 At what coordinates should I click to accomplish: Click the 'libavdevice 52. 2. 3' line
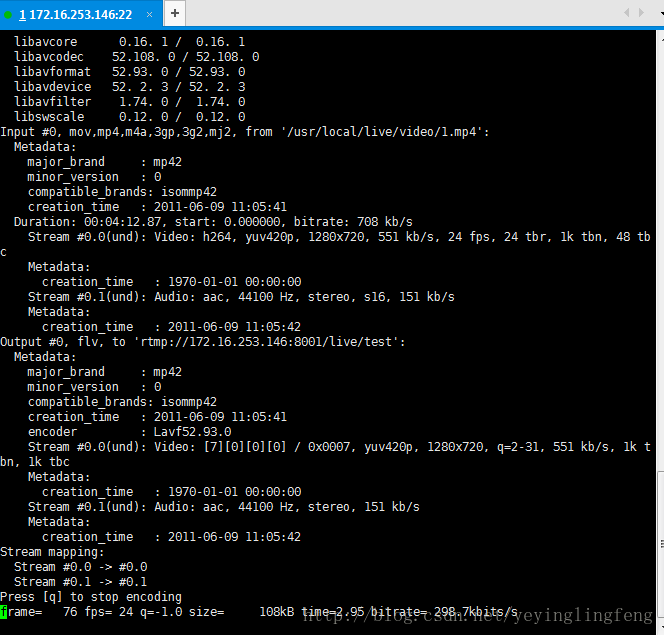tap(130, 87)
